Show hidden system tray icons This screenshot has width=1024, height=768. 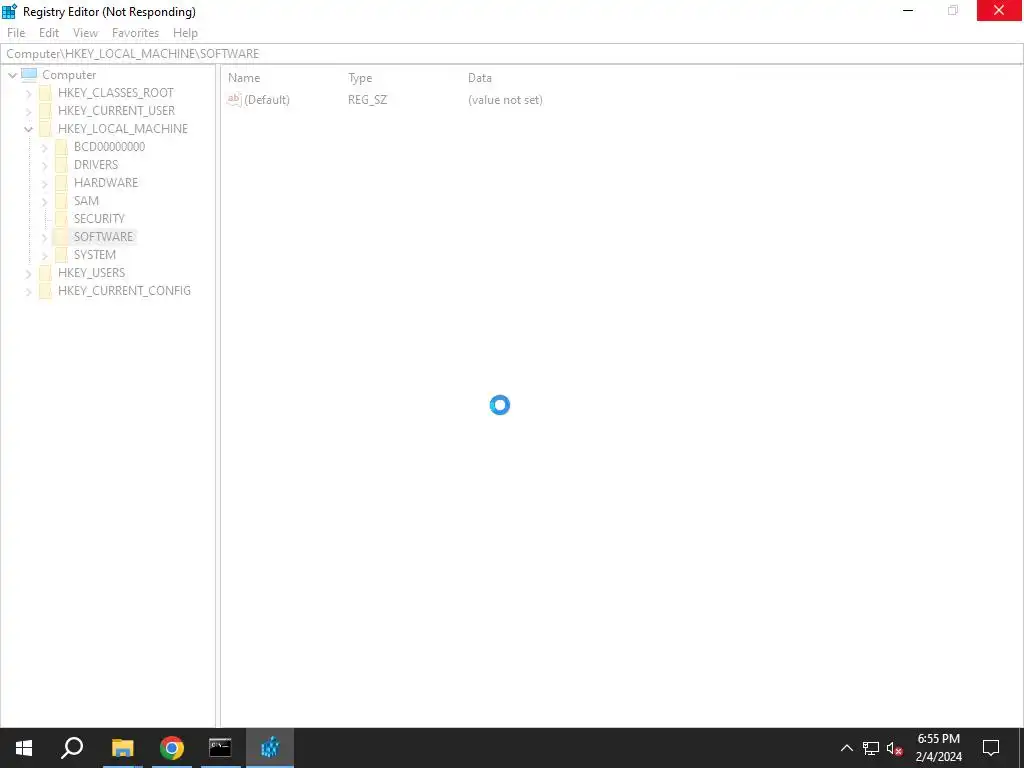pos(846,748)
